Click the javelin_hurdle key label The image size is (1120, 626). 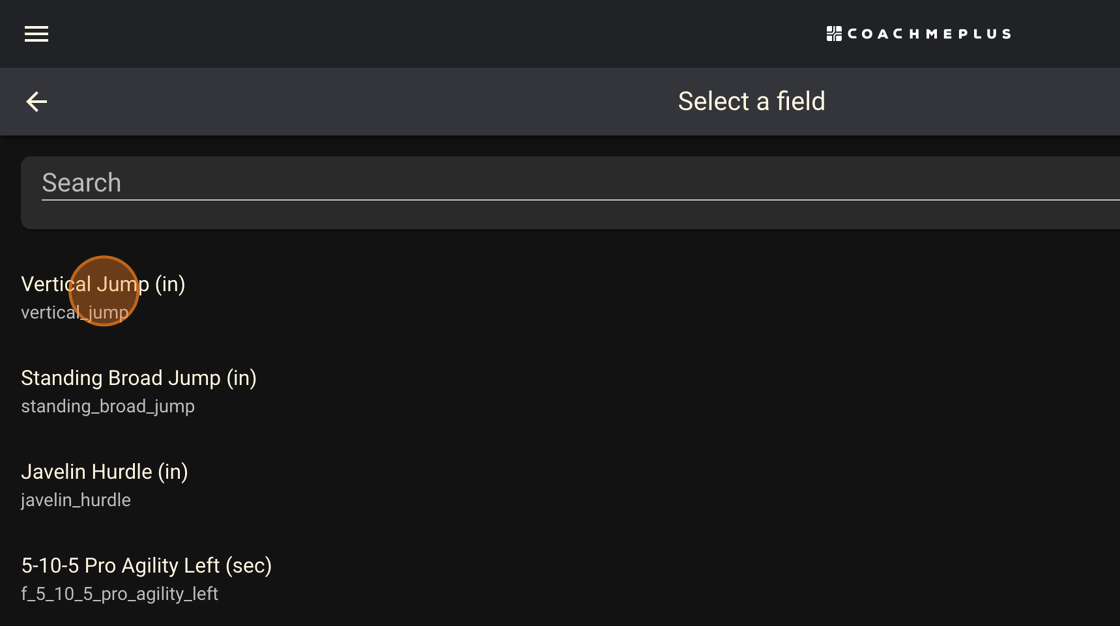click(76, 500)
